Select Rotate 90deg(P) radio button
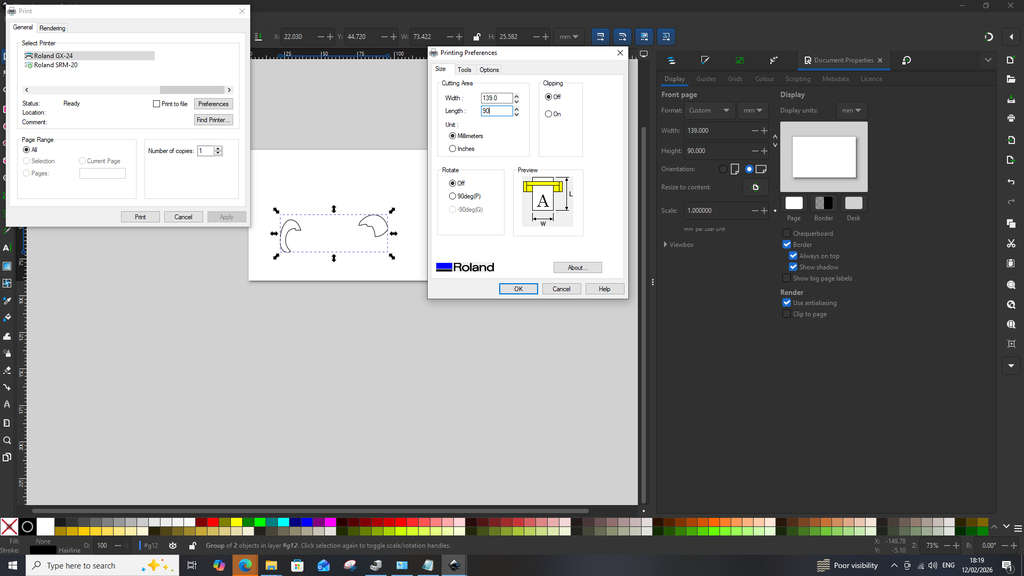Viewport: 1024px width, 576px height. [x=453, y=196]
